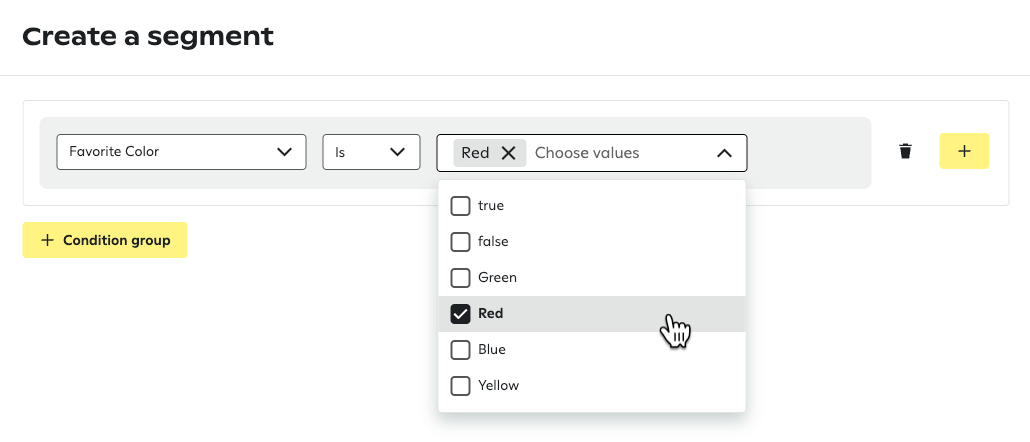The width and height of the screenshot is (1030, 442).
Task: Collapse the values dropdown using the chevron
Action: coord(724,153)
